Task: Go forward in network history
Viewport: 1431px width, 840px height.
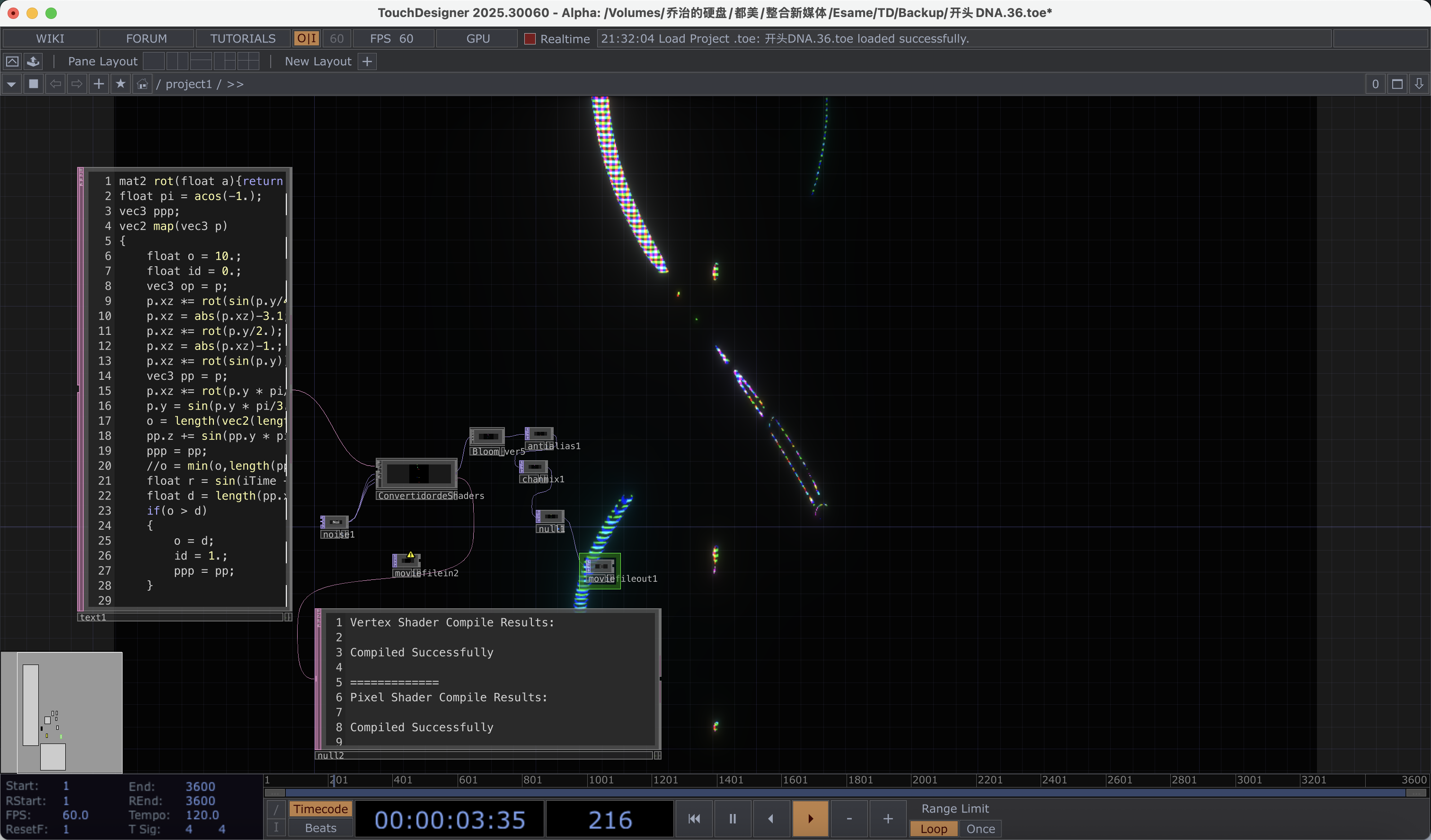Action: (77, 84)
